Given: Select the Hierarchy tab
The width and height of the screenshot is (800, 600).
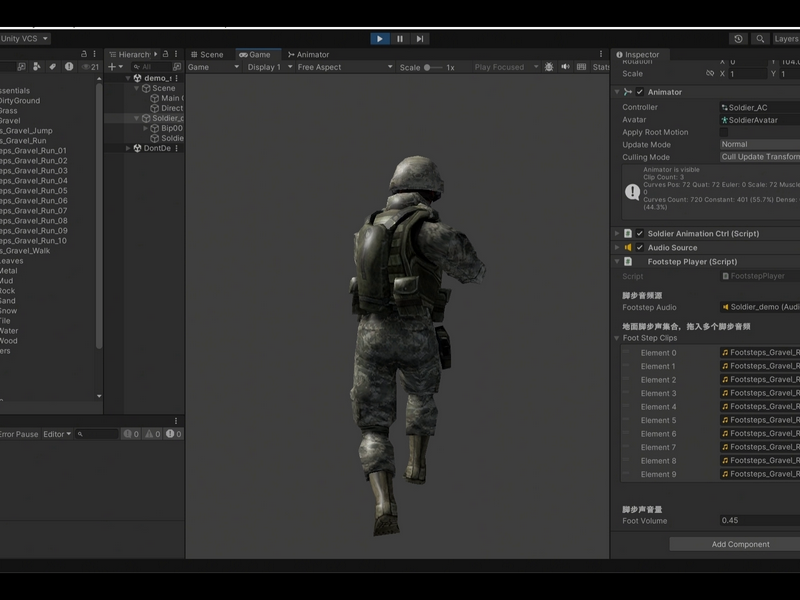Looking at the screenshot, I should pos(130,54).
